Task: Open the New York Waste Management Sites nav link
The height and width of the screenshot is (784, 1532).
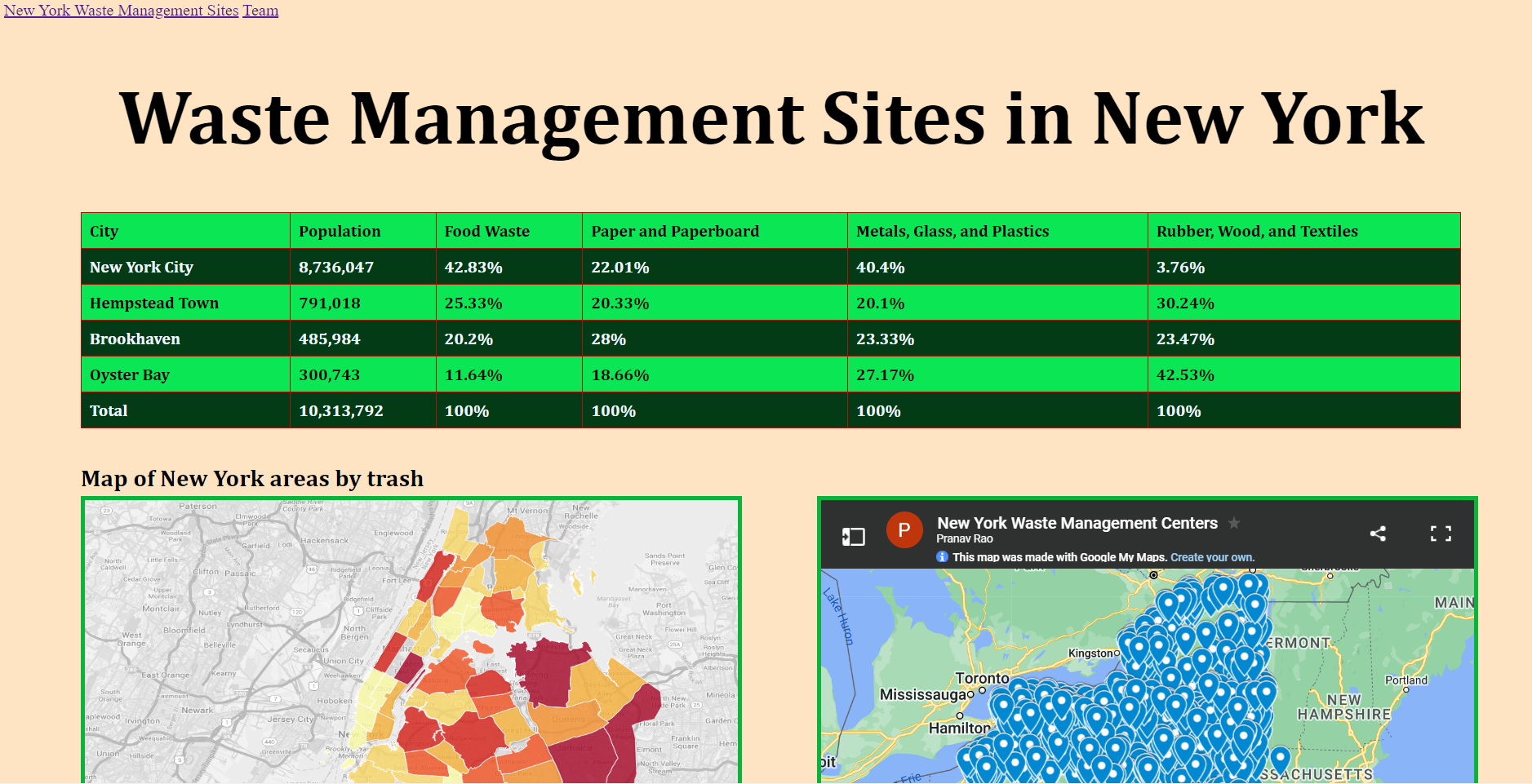Action: [x=120, y=10]
